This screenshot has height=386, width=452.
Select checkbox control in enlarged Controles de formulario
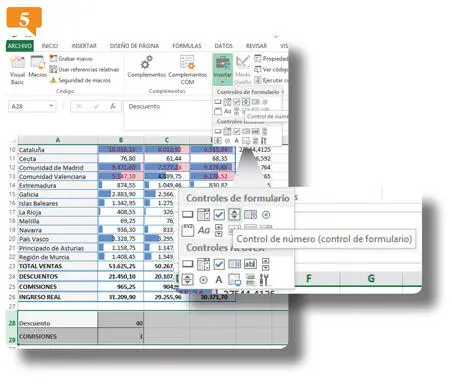click(x=219, y=215)
